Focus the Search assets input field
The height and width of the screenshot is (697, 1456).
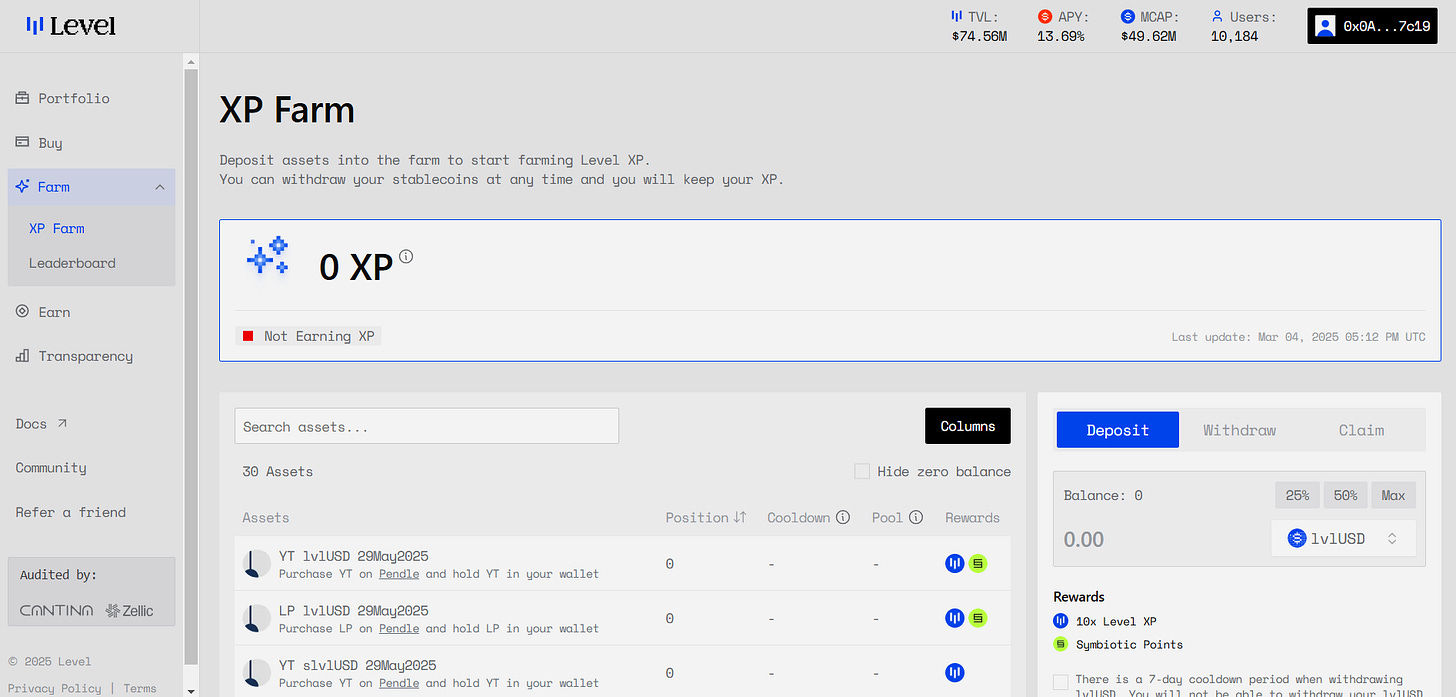coord(427,426)
